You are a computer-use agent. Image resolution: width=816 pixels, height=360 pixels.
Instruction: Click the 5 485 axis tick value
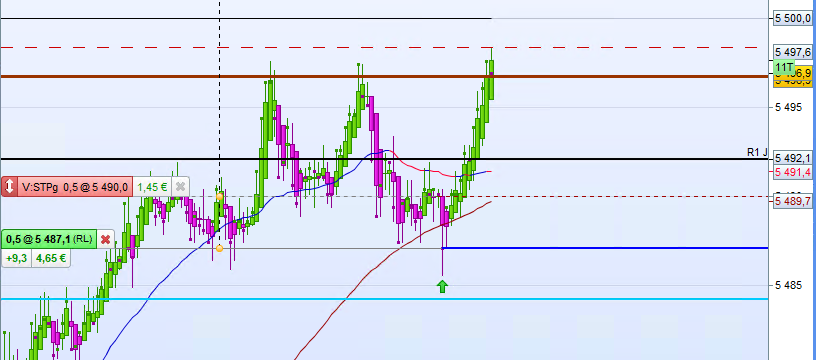click(787, 286)
